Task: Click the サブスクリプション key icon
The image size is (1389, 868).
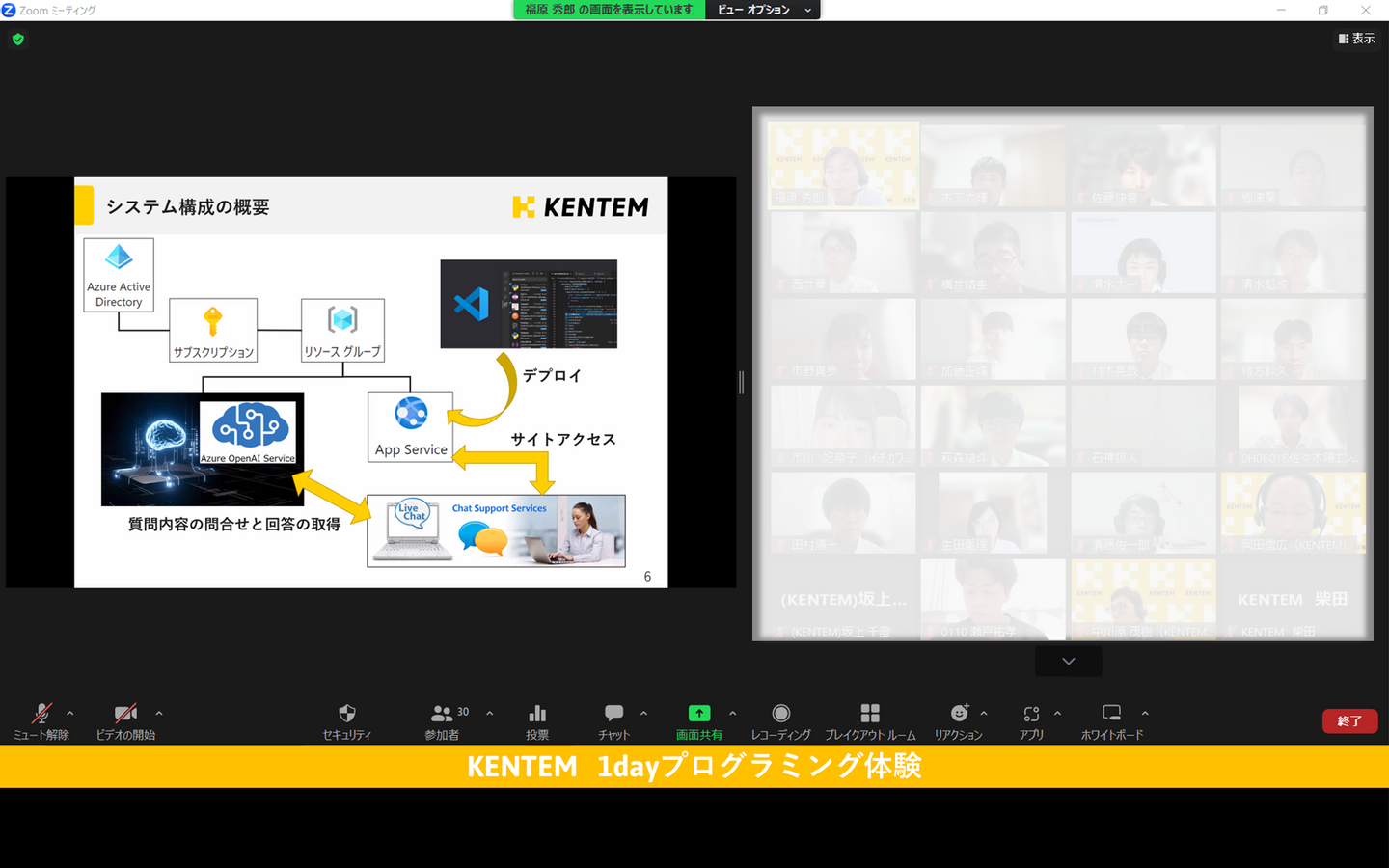Action: 213,320
